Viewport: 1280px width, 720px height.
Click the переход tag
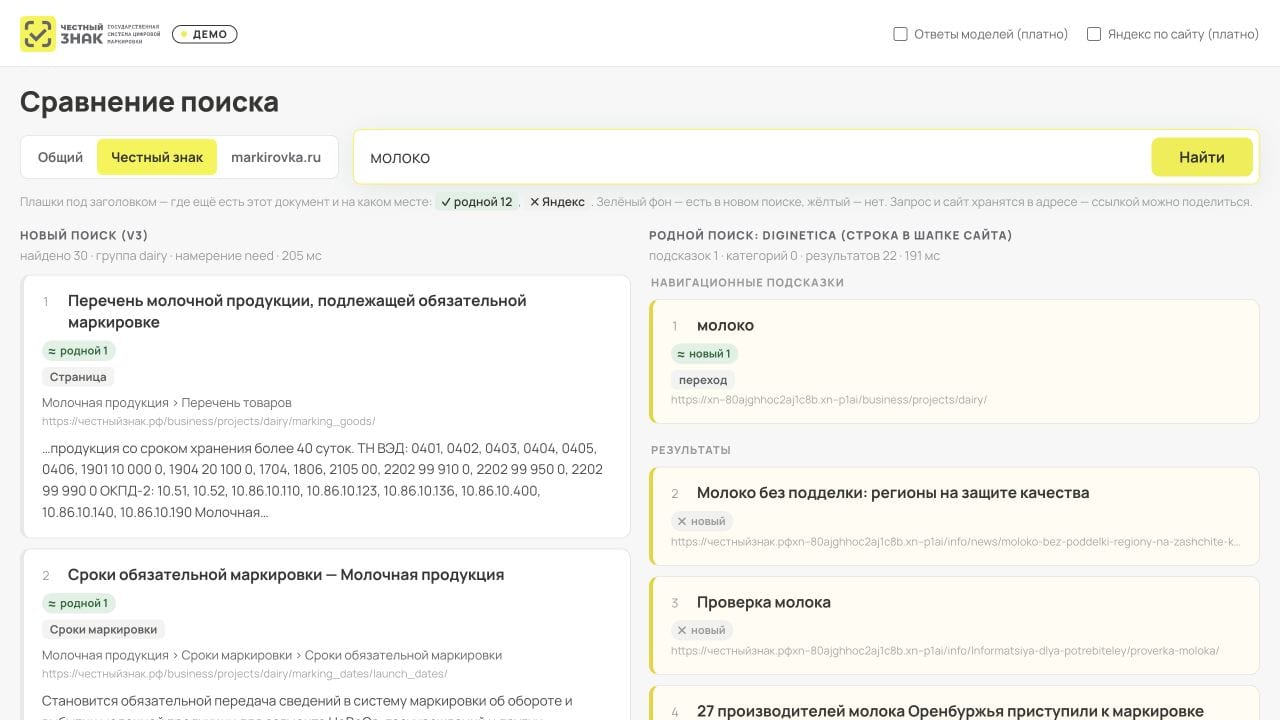(703, 380)
